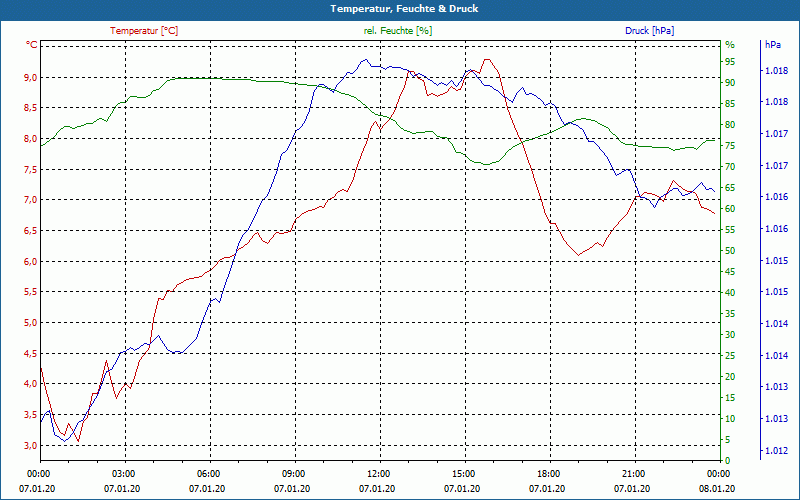Click the '4,0' temperature axis tick
The width and height of the screenshot is (800, 500).
(x=31, y=384)
